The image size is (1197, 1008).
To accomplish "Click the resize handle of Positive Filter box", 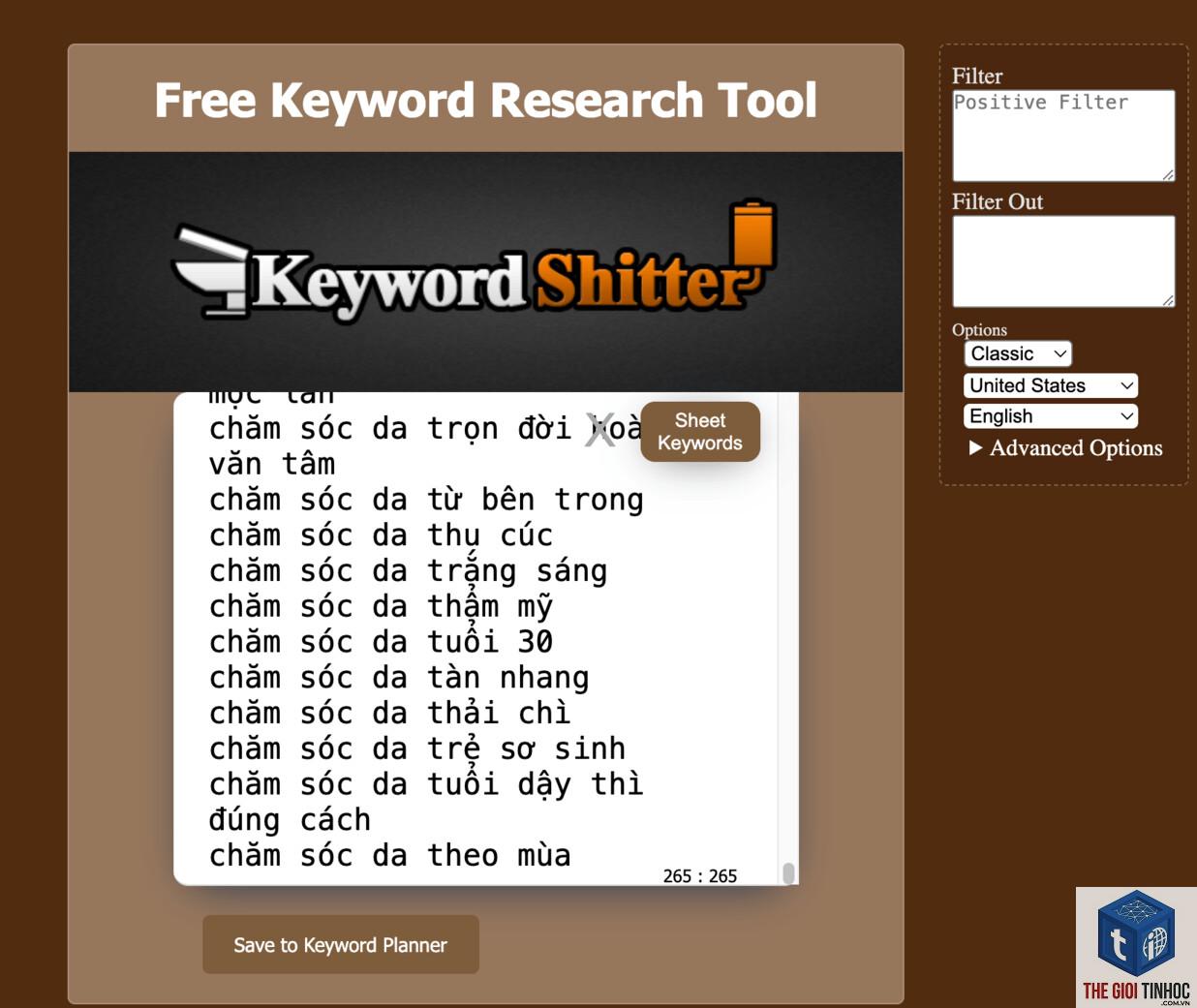I will pyautogui.click(x=1168, y=175).
